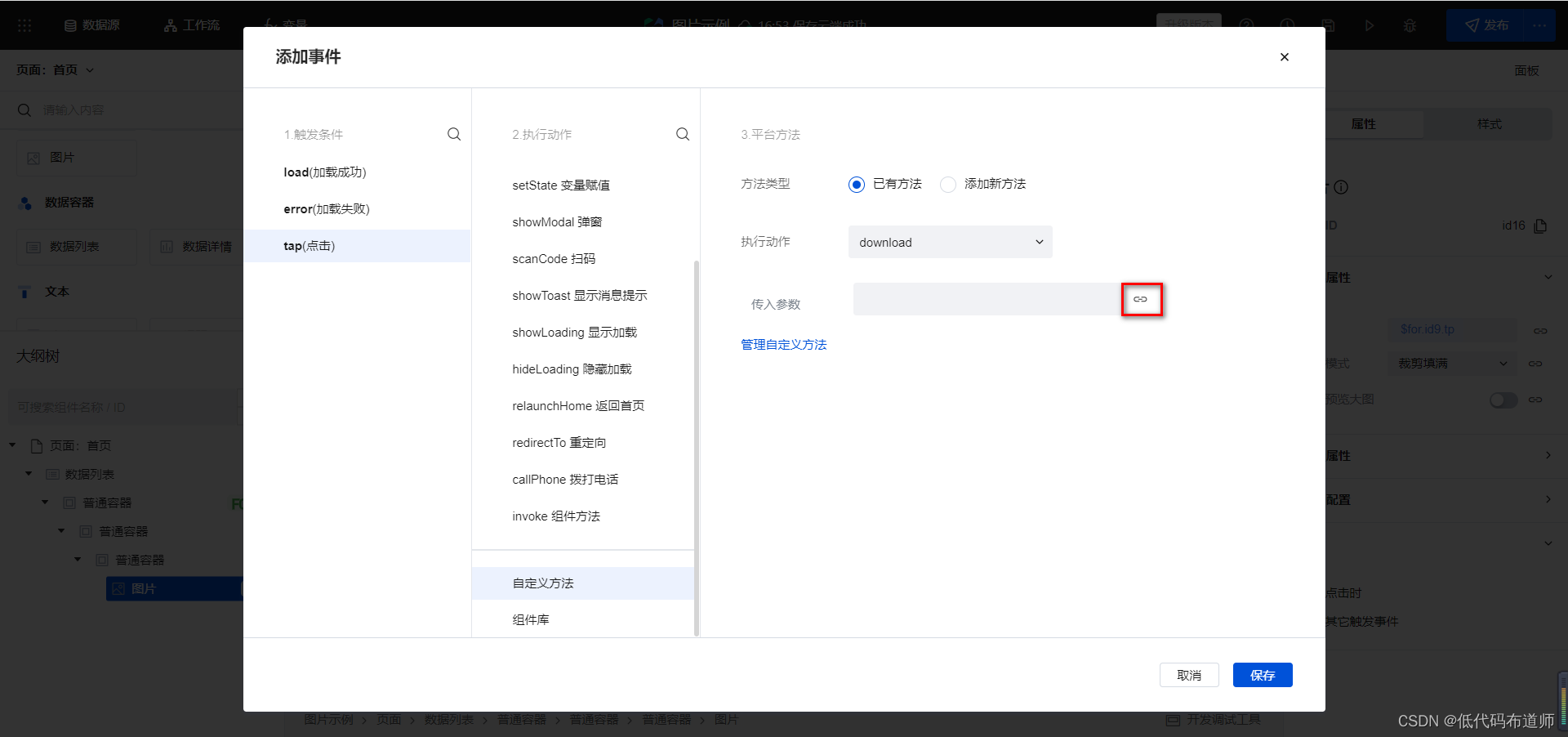Viewport: 1568px width, 737px height.
Task: Click 其它触发事件 in the properties panel
Action: [1361, 622]
